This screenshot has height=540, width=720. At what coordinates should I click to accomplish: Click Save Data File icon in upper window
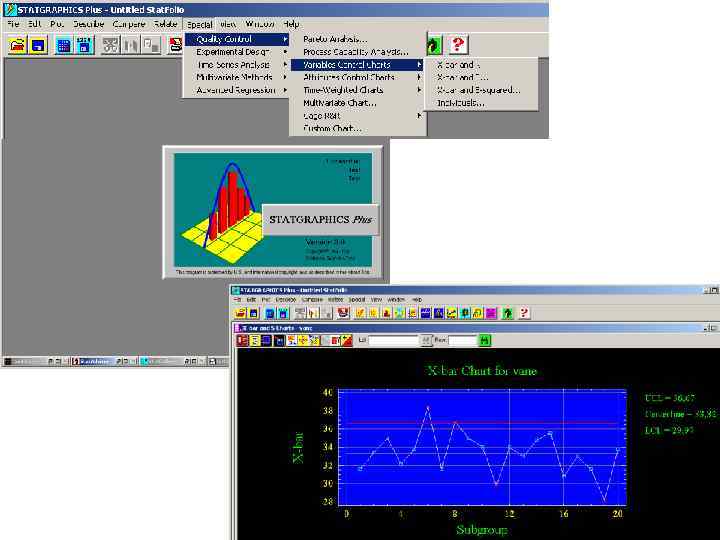[84, 45]
